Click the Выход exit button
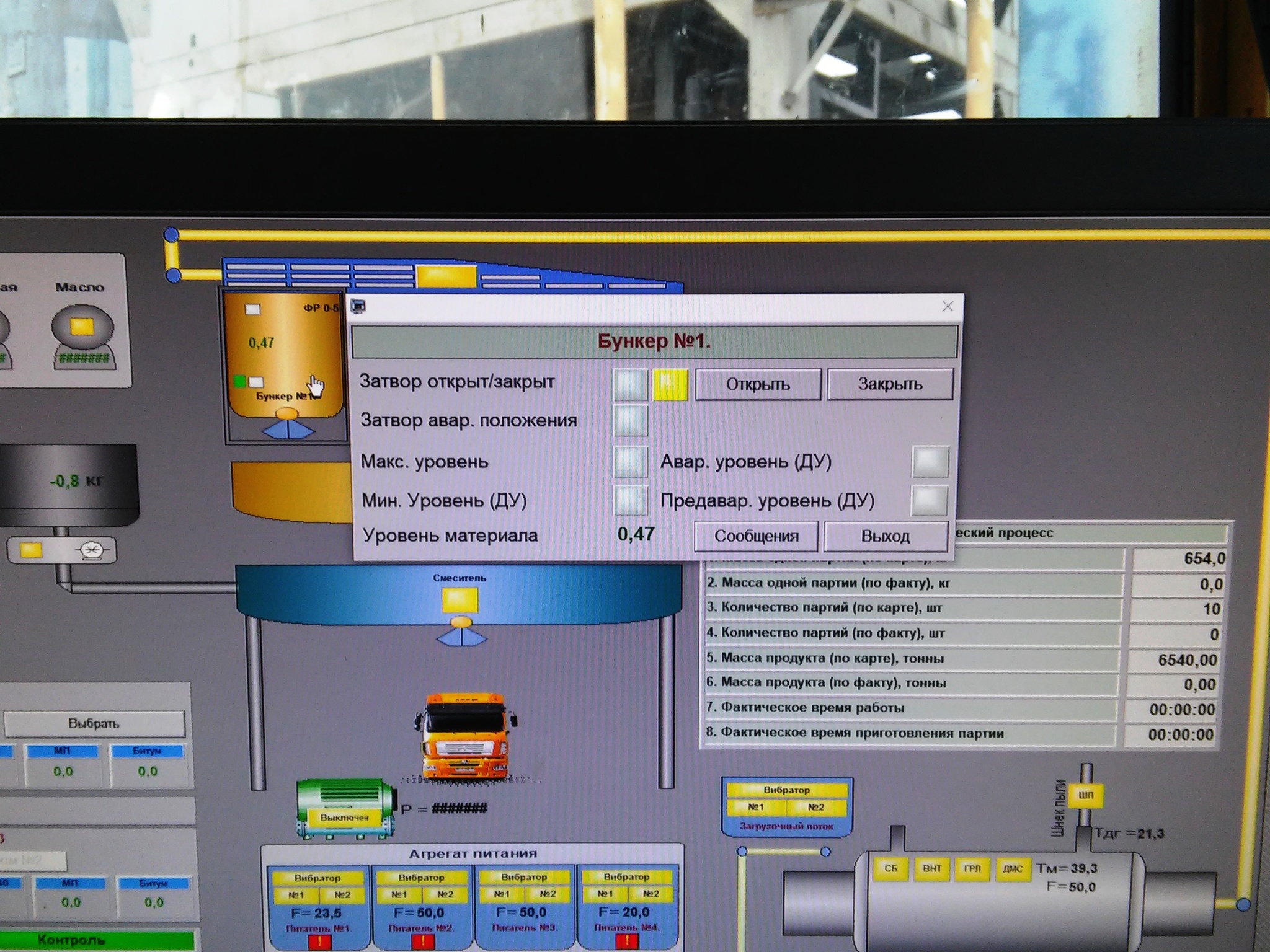 (x=886, y=536)
